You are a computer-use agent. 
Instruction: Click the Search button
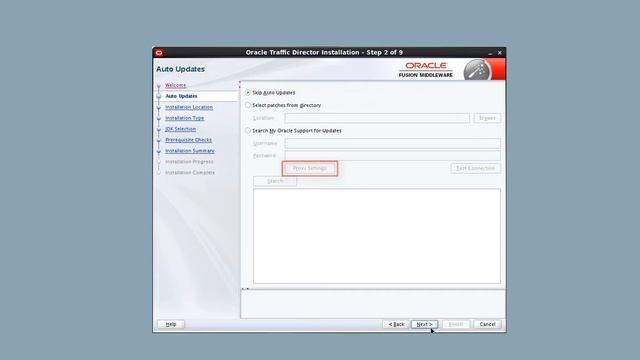click(x=275, y=181)
